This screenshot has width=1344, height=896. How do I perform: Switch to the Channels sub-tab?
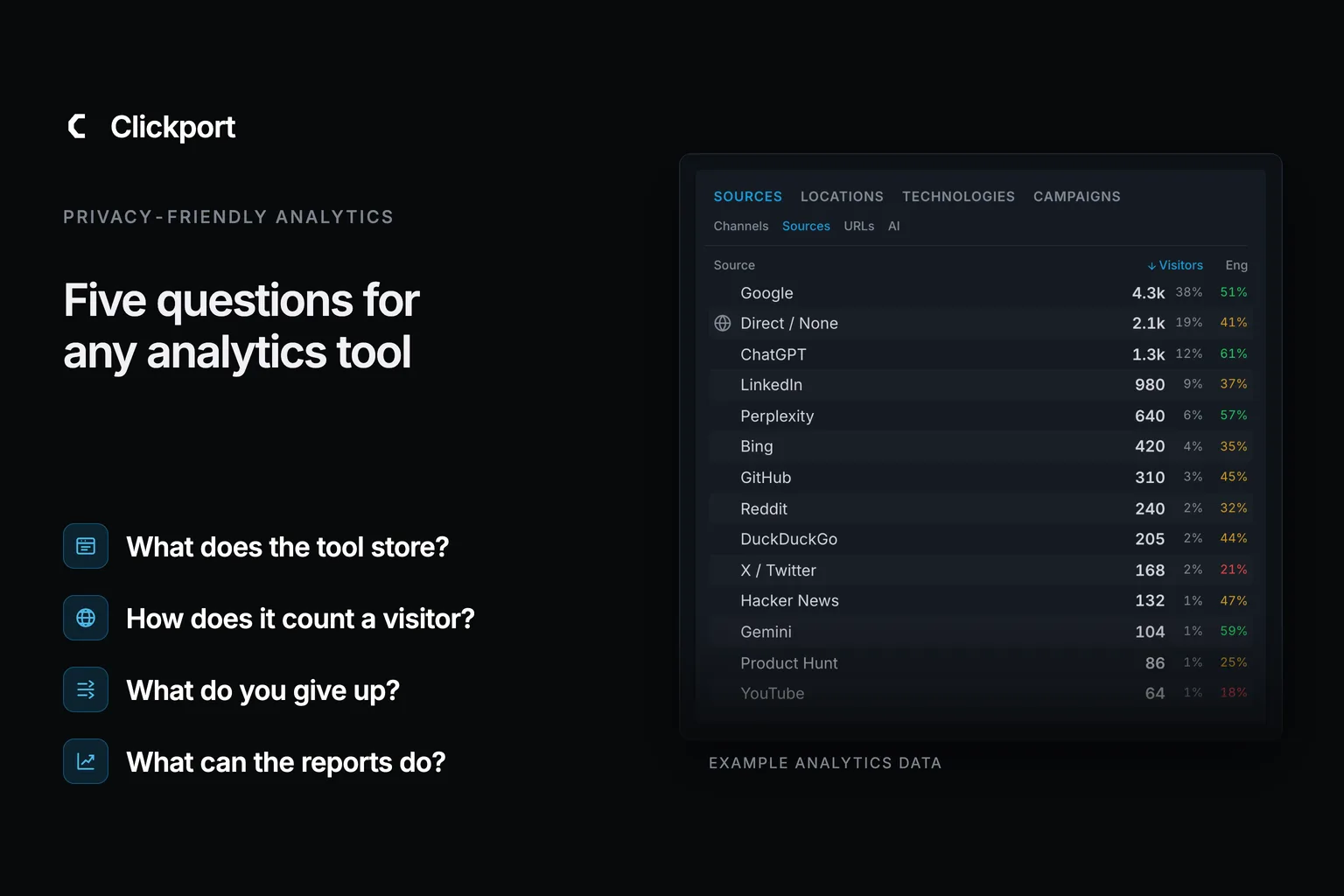point(741,226)
